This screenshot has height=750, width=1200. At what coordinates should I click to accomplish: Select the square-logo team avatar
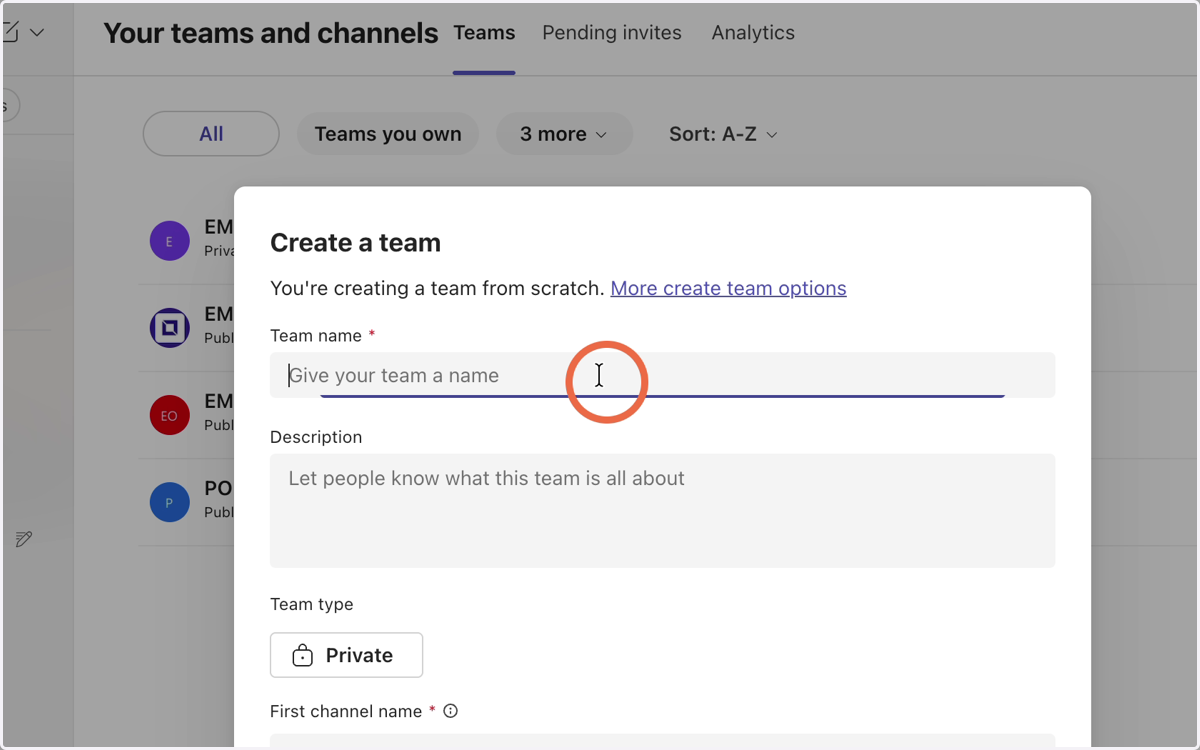169,328
